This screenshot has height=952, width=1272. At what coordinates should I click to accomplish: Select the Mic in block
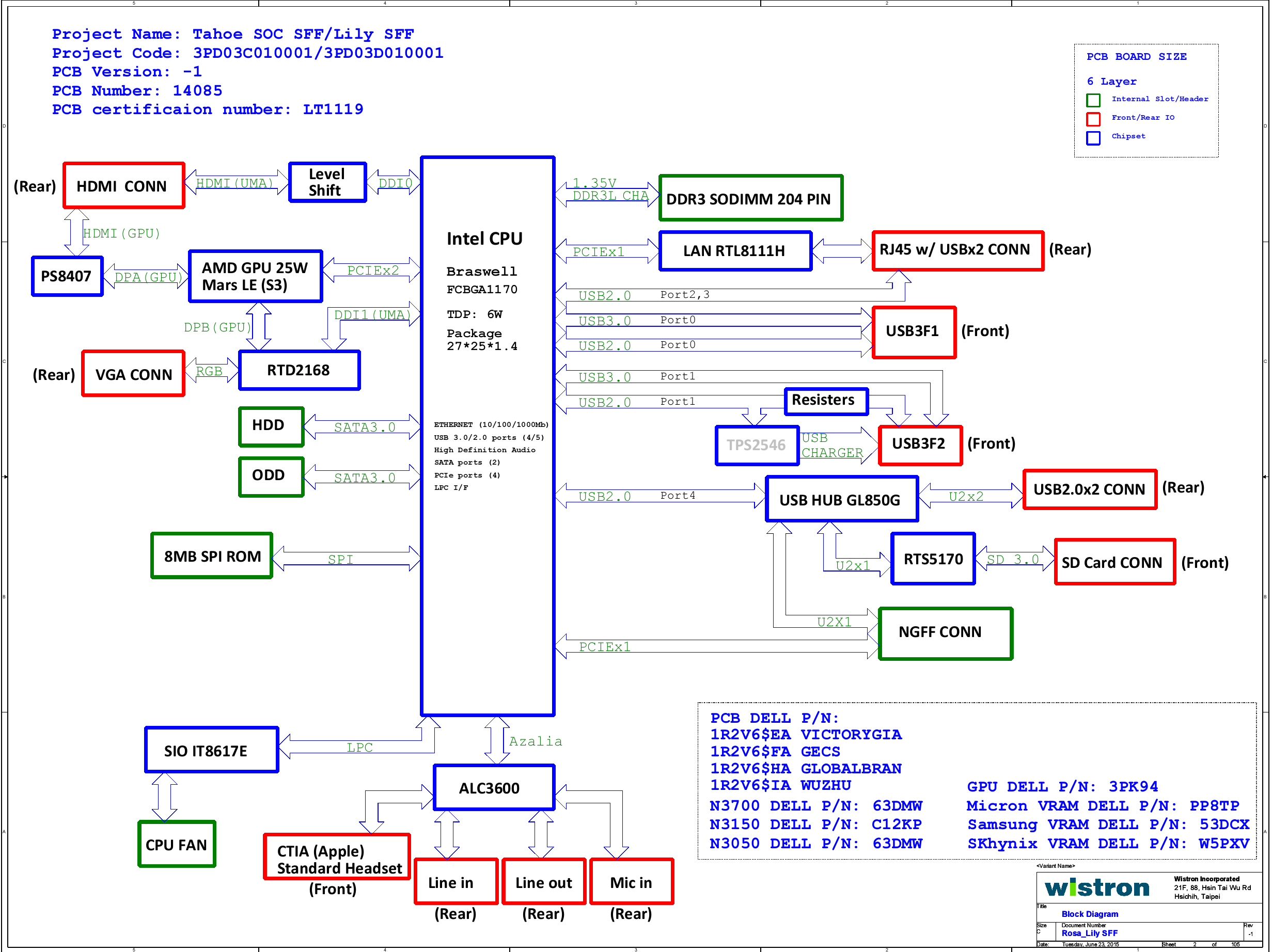click(632, 882)
